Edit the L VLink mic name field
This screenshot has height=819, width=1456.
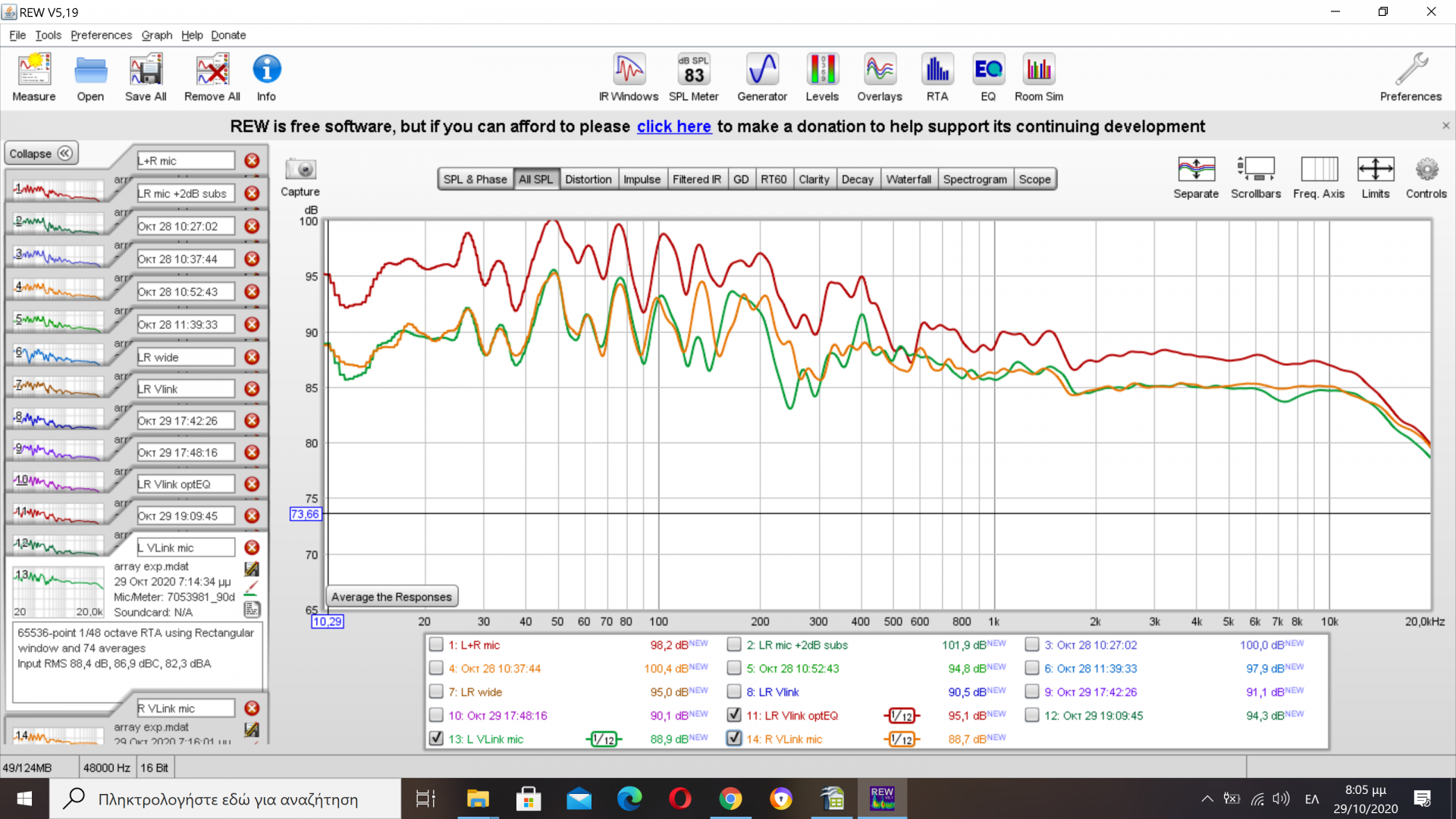tap(186, 548)
